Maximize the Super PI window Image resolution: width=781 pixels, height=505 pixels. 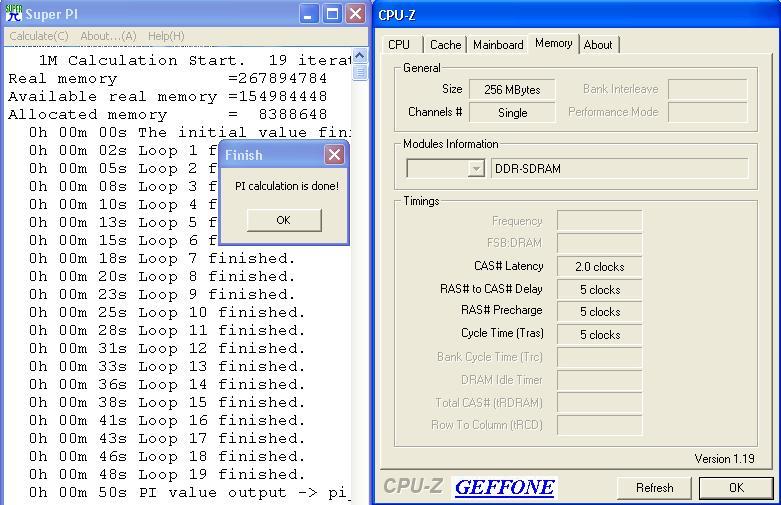pos(332,13)
